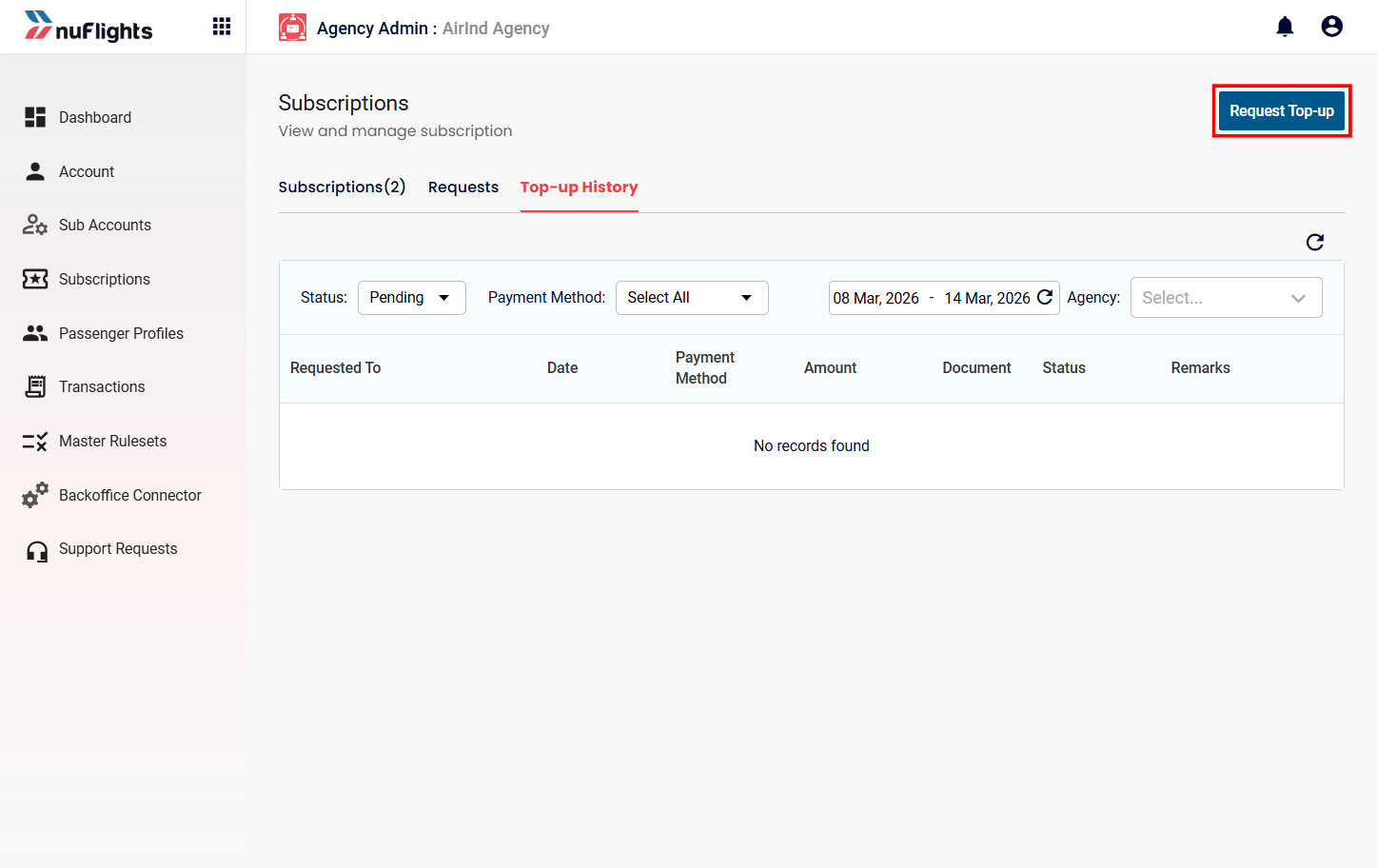Open notifications bell
This screenshot has width=1377, height=868.
tap(1285, 27)
